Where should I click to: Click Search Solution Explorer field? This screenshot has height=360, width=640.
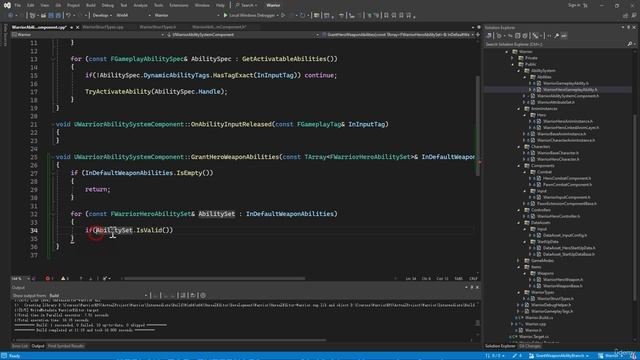555,44
